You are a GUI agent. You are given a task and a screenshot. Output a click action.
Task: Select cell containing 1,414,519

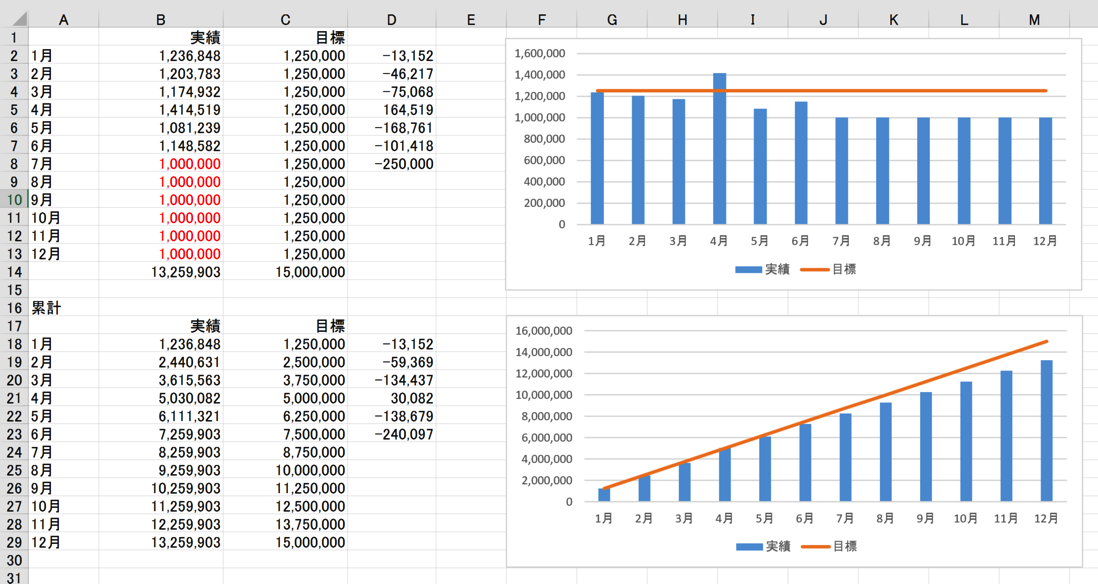click(x=161, y=110)
